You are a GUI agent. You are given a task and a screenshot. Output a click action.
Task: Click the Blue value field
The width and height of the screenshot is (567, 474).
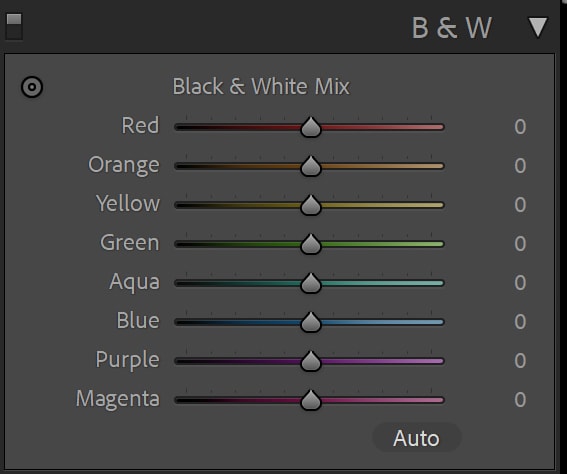520,322
